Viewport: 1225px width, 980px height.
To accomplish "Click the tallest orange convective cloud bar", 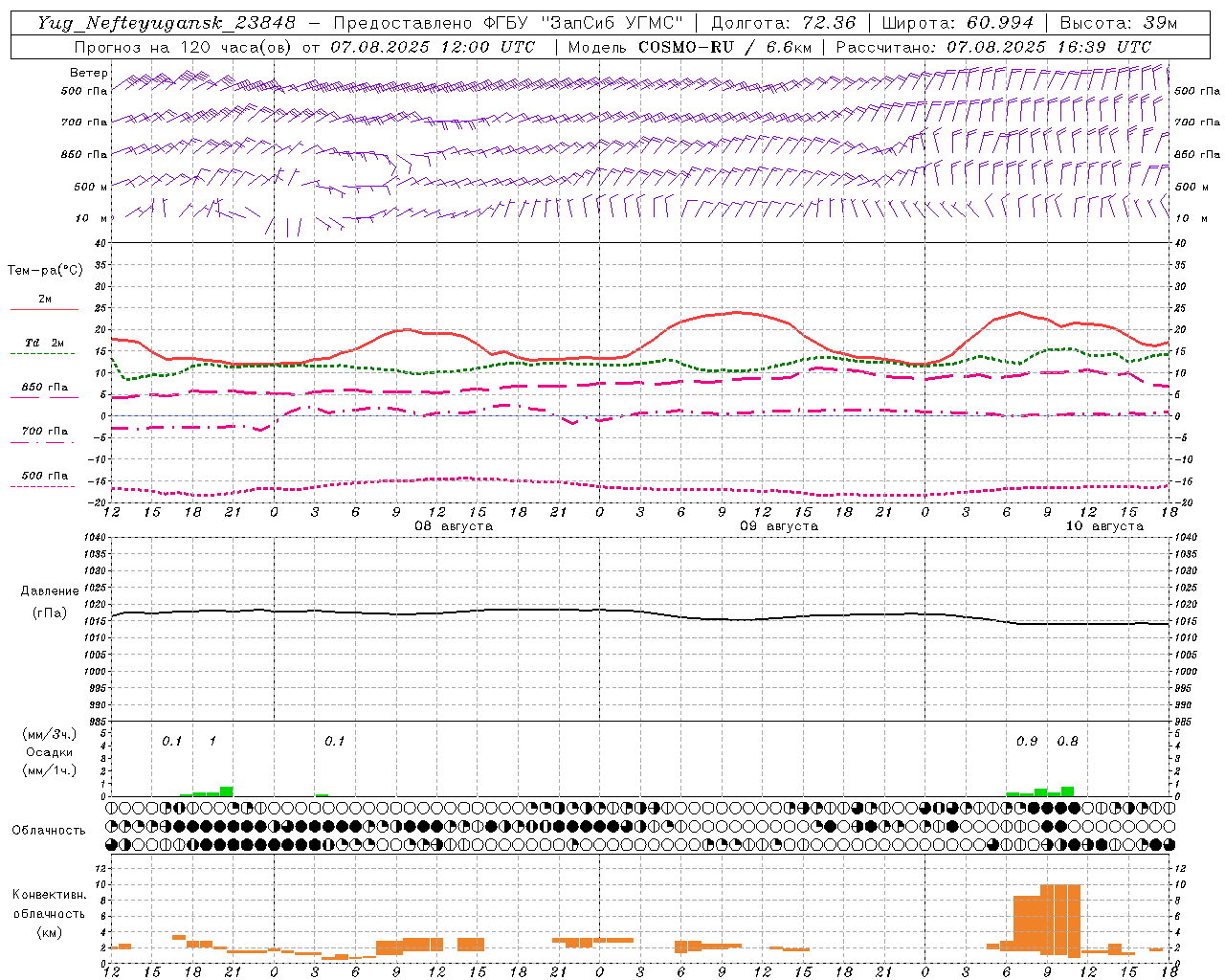I will pyautogui.click(x=1060, y=920).
